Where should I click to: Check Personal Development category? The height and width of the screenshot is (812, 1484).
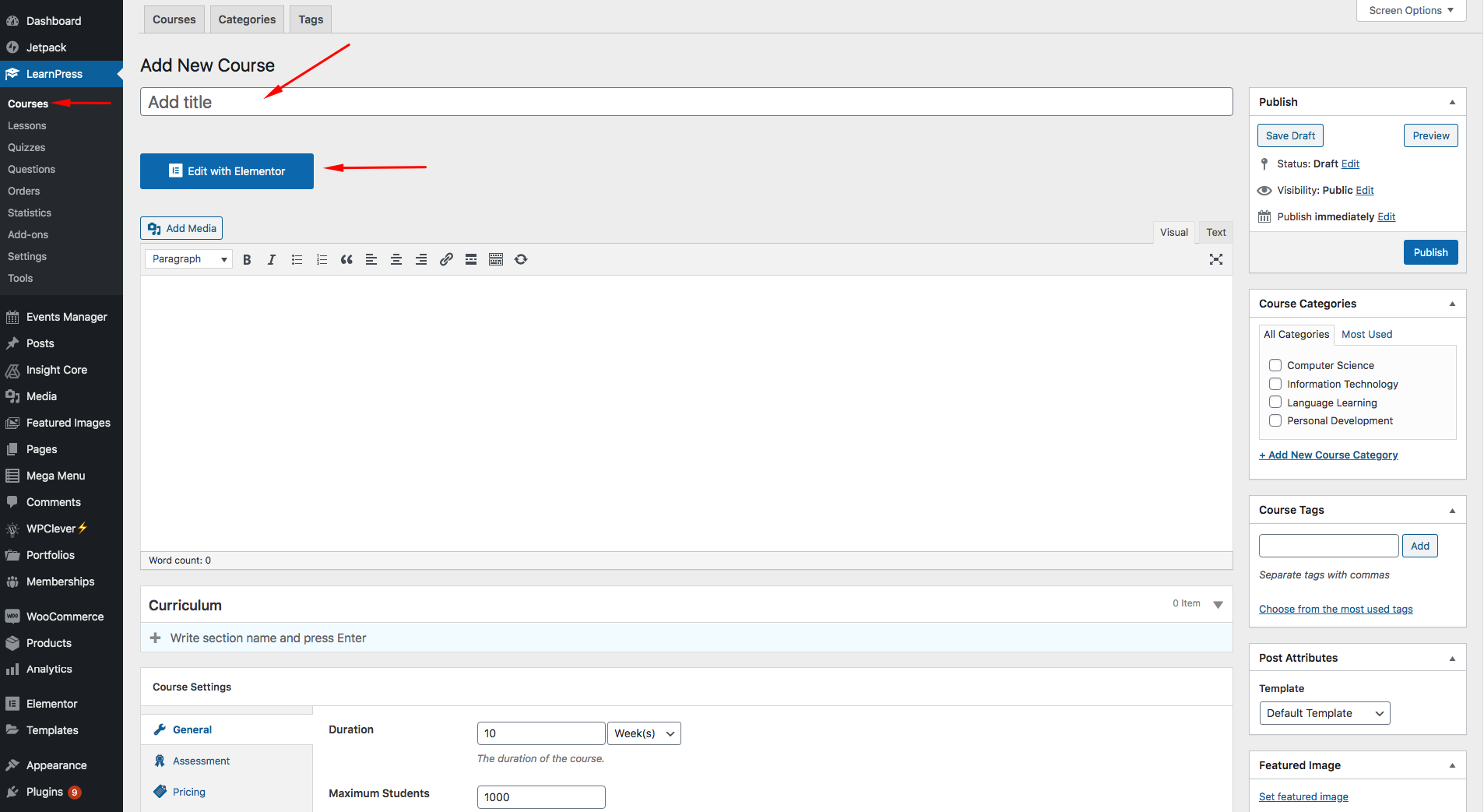tap(1275, 420)
